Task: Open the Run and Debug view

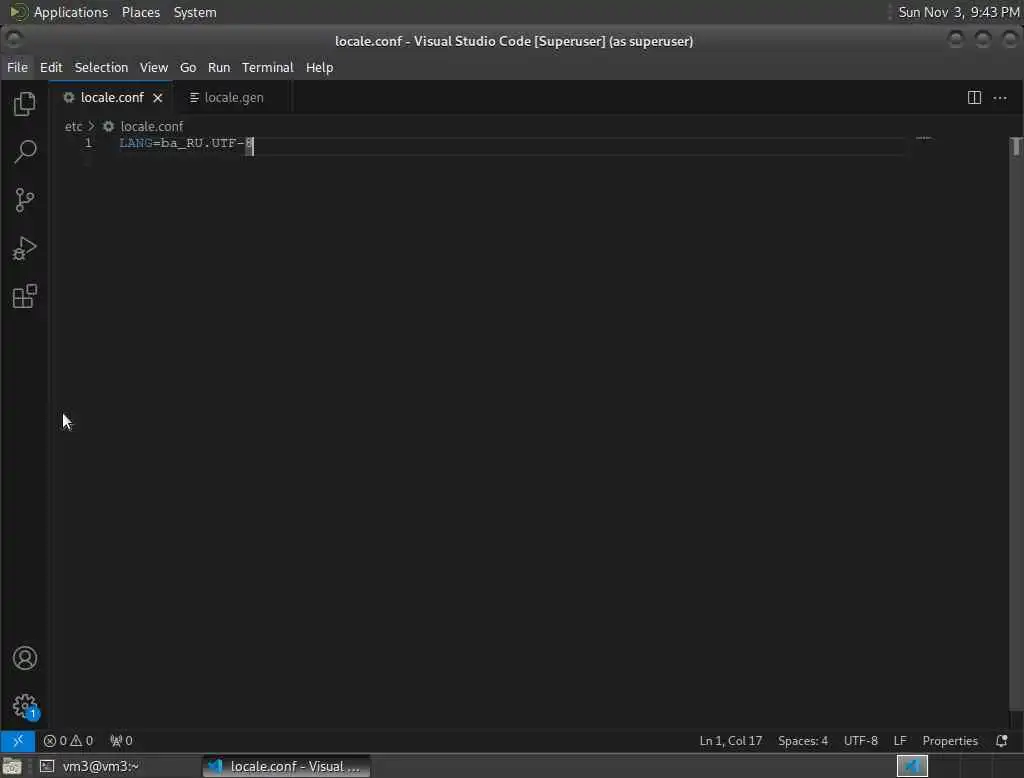Action: tap(25, 249)
